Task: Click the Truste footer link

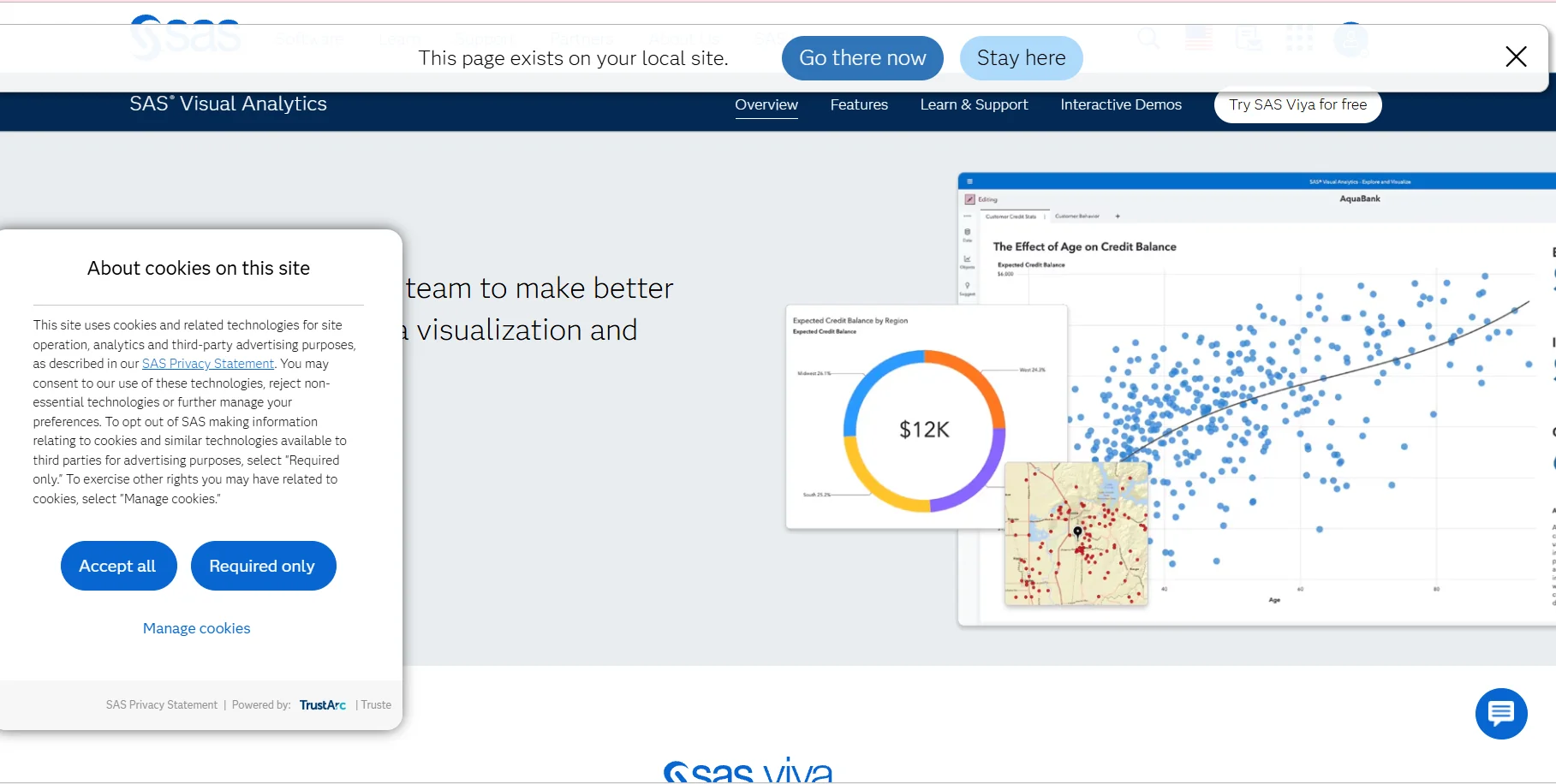Action: pyautogui.click(x=376, y=705)
